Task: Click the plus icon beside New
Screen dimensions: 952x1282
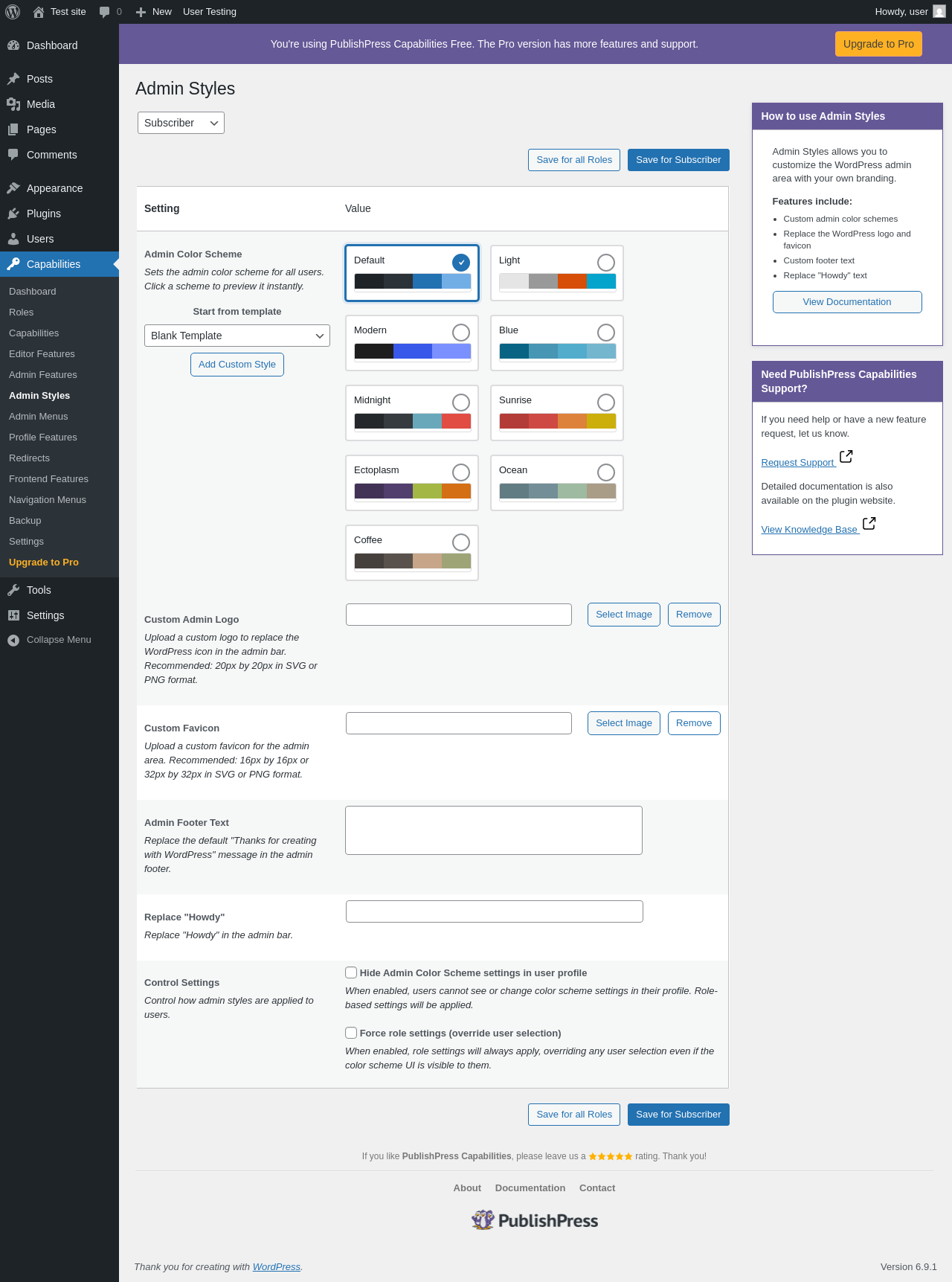Action: pyautogui.click(x=141, y=12)
